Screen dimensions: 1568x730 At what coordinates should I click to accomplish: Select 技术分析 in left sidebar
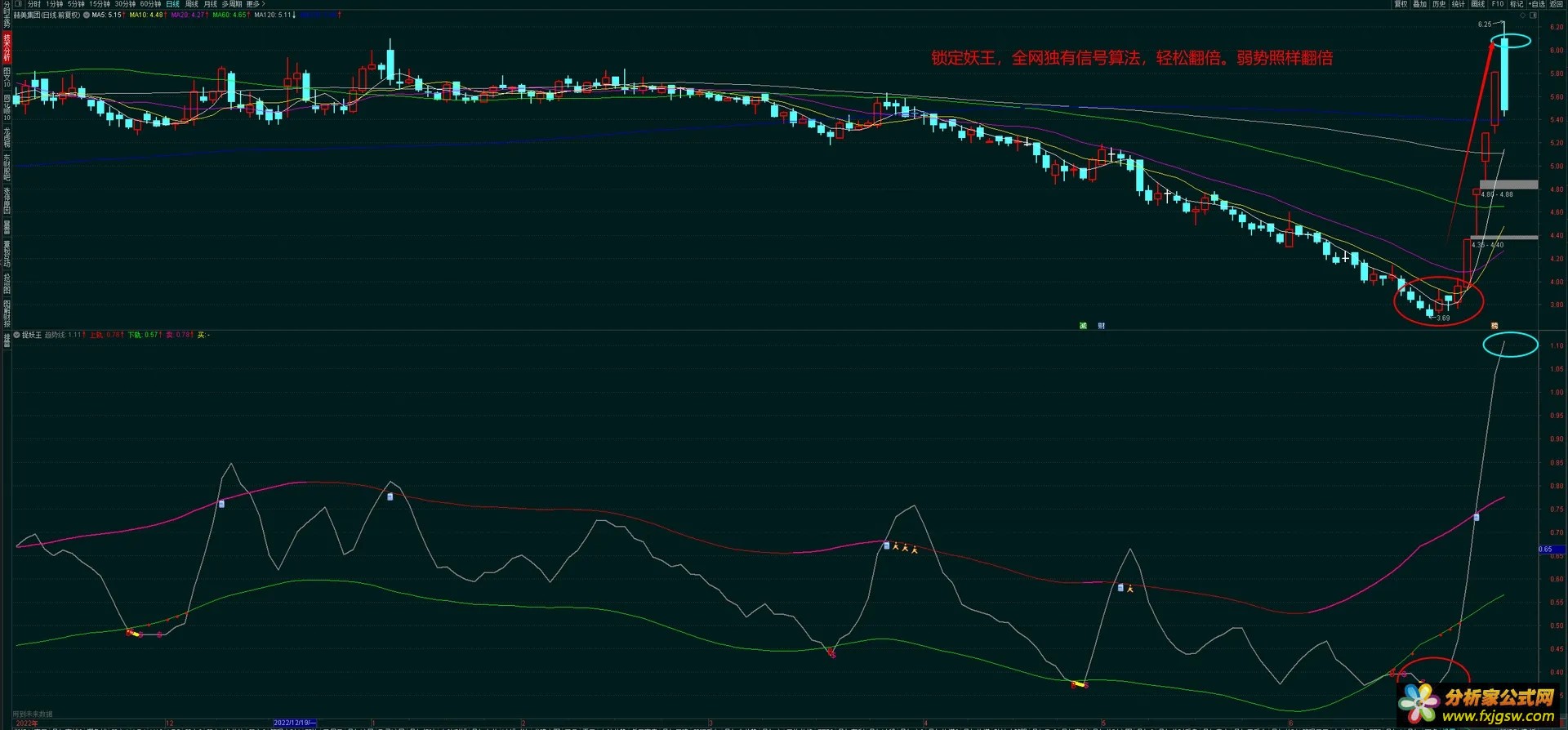tap(7, 48)
